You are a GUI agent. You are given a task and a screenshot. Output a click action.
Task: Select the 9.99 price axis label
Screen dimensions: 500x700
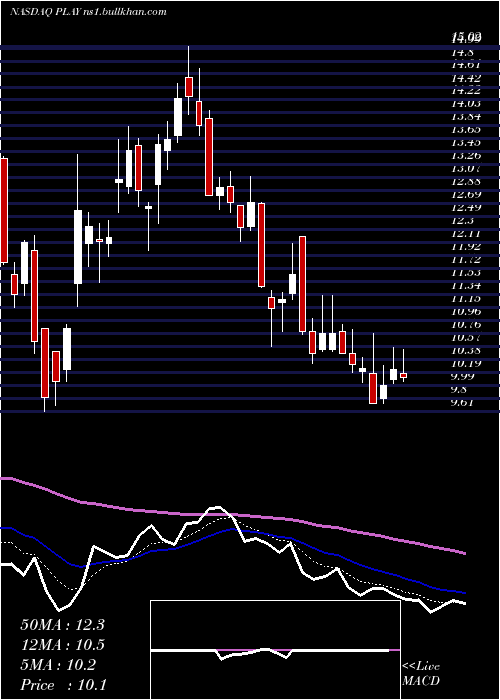click(x=463, y=375)
